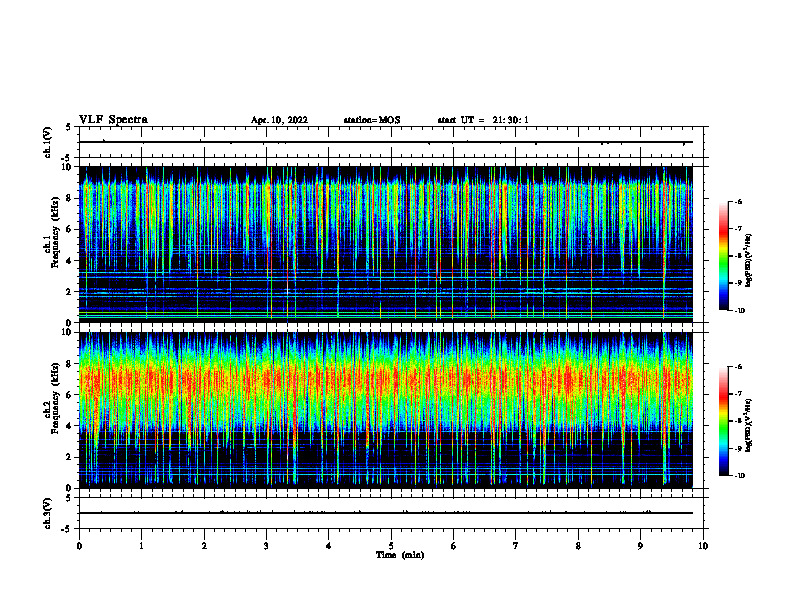Click the time axis tick label "0"

[x=79, y=546]
